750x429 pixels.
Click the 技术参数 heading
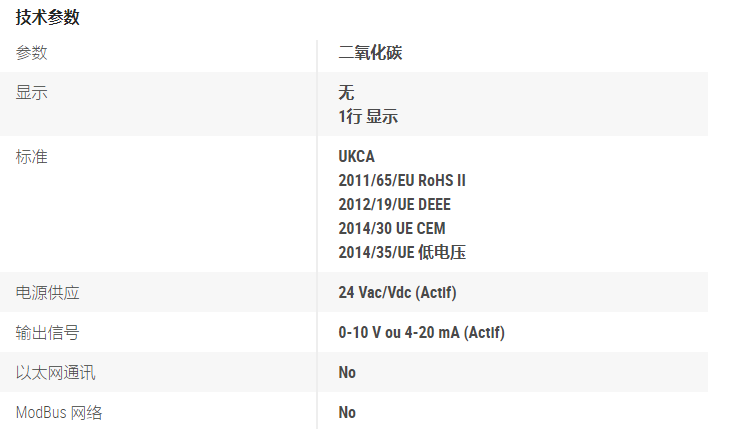(x=48, y=16)
